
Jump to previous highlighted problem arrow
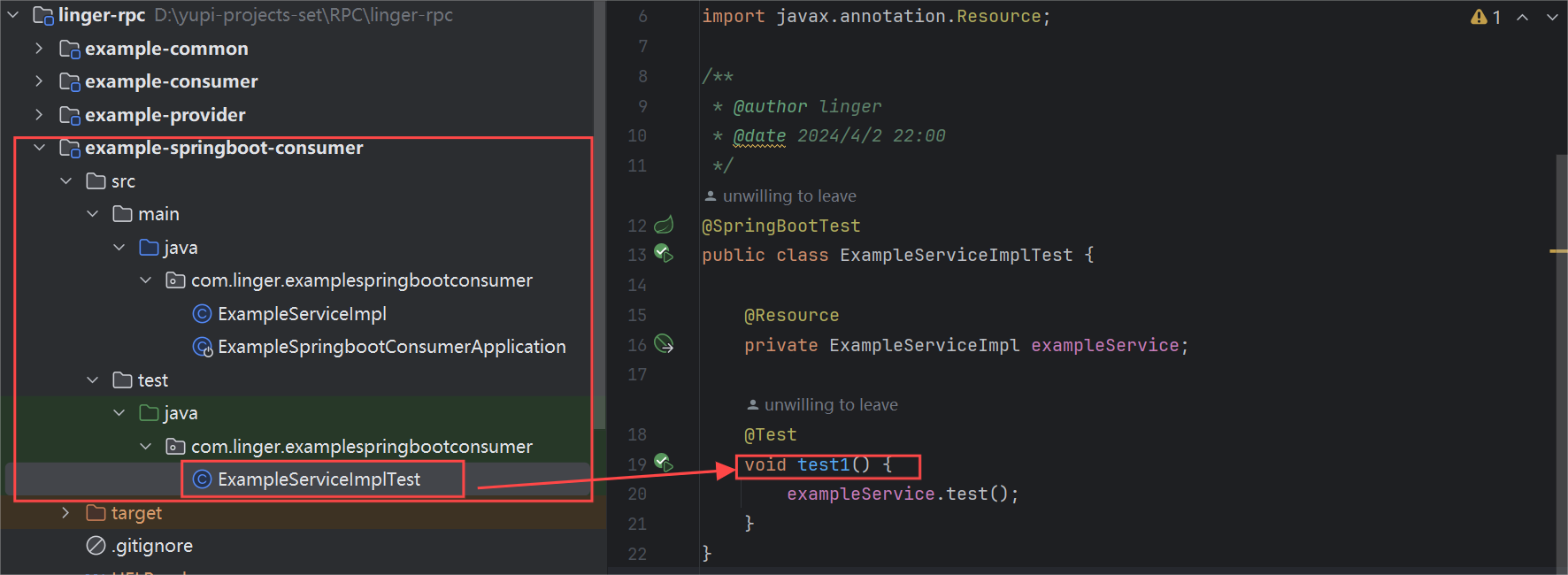(1522, 17)
